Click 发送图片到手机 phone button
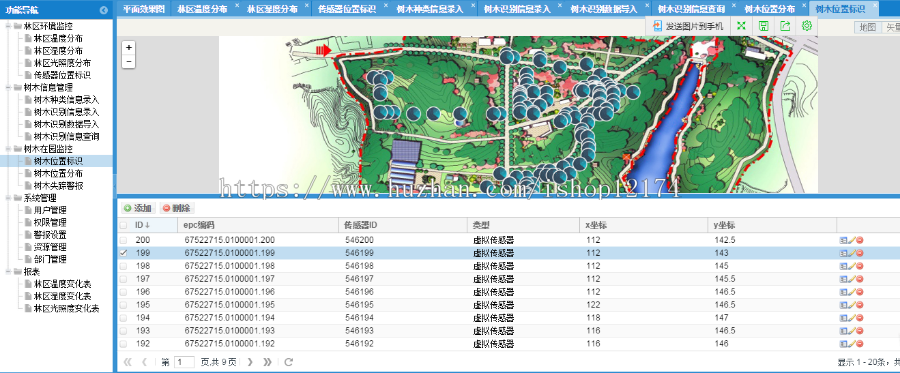Image resolution: width=900 pixels, height=373 pixels. tap(688, 26)
